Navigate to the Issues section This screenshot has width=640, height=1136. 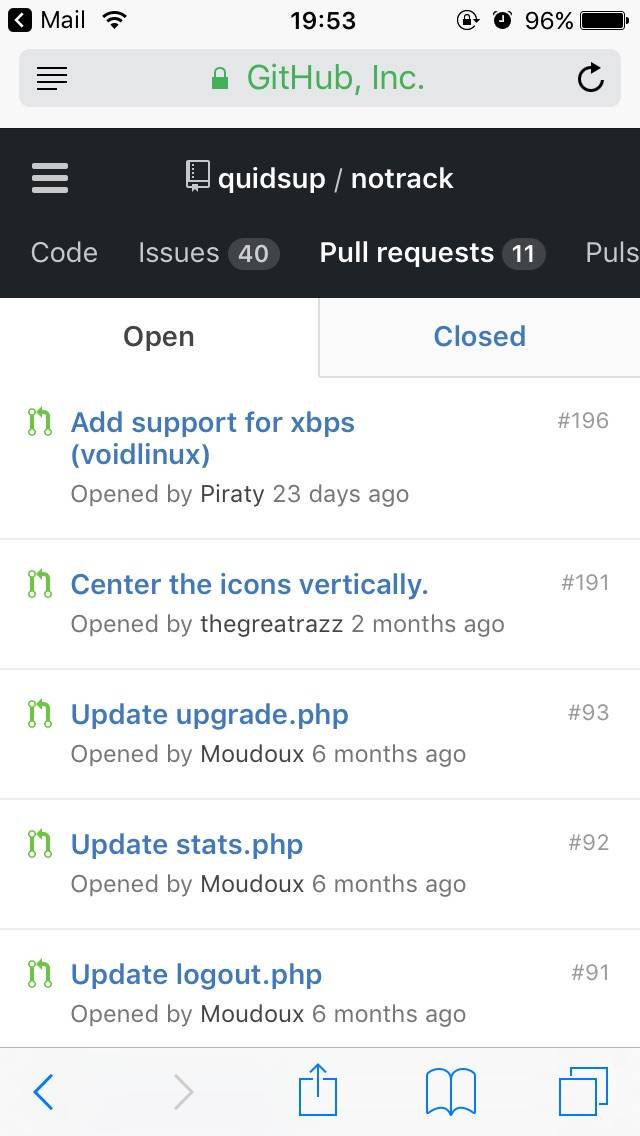point(178,253)
